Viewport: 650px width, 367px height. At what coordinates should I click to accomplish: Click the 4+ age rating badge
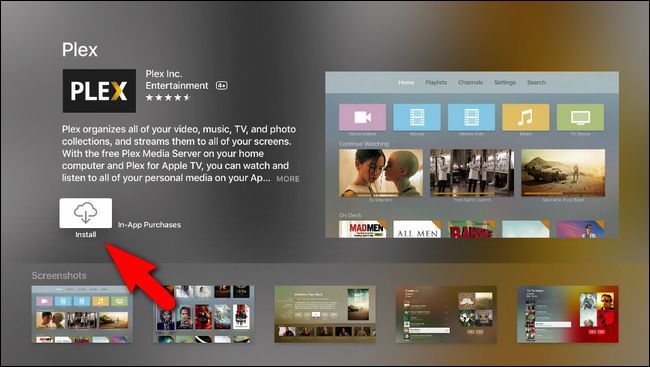pyautogui.click(x=222, y=85)
